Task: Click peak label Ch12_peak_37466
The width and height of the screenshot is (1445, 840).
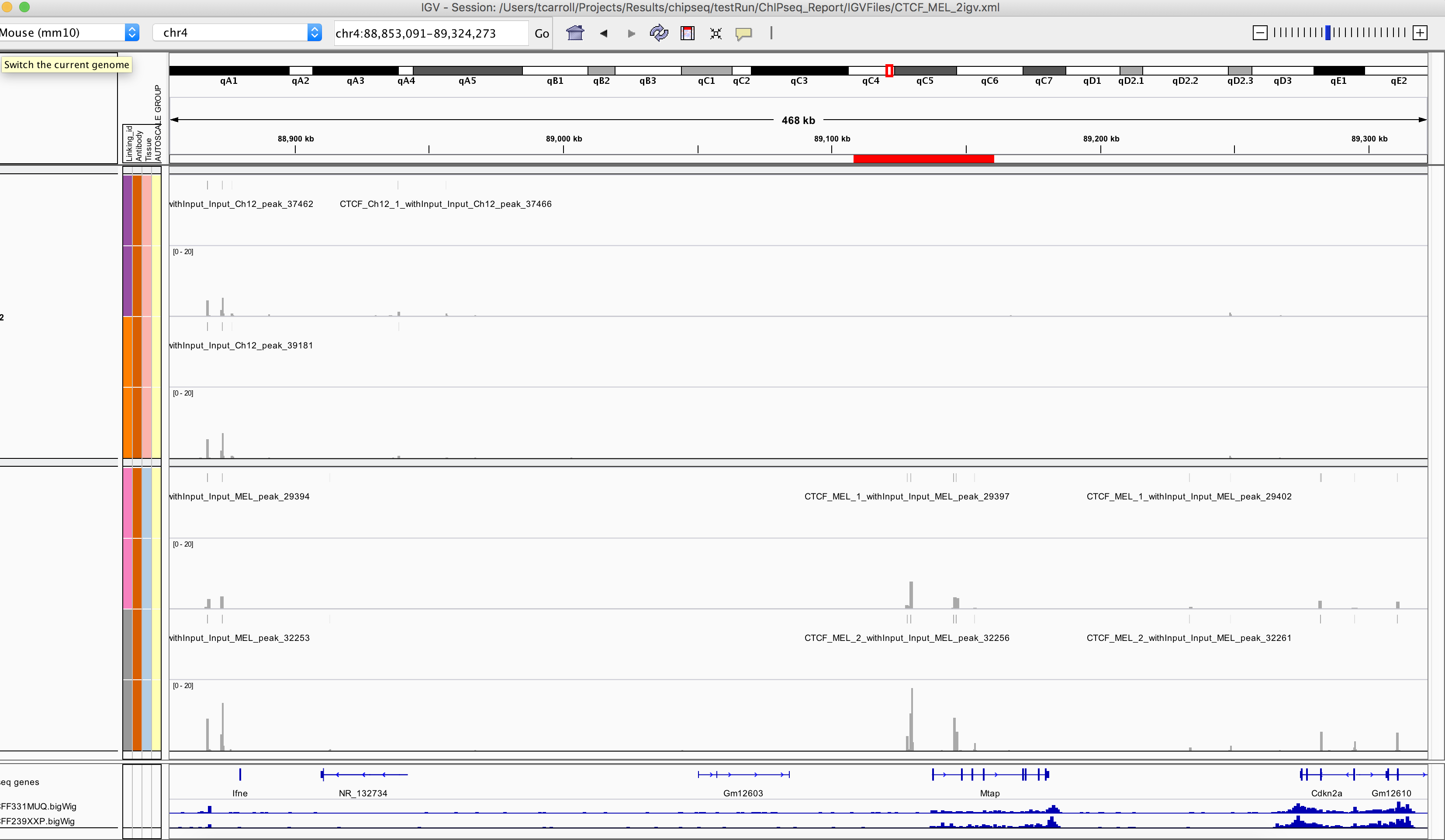Action: (x=446, y=204)
